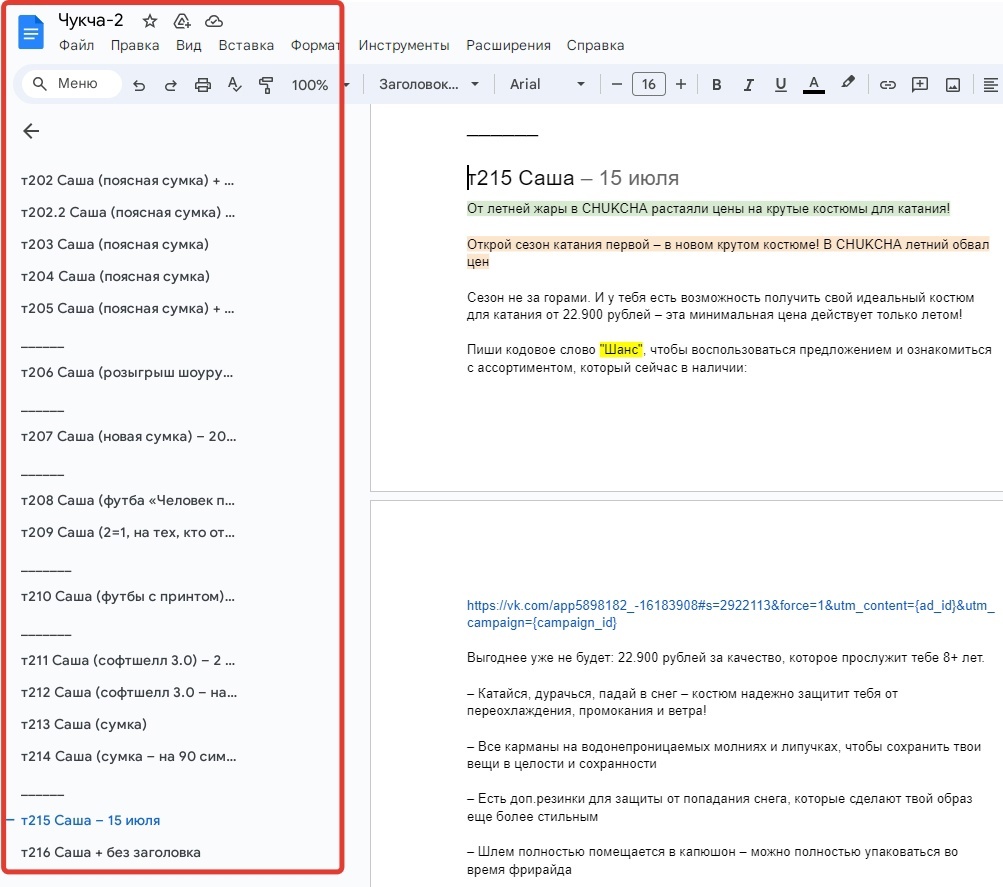Image resolution: width=1003 pixels, height=887 pixels.
Task: Go to outline item т214 Саша
Action: pos(129,756)
